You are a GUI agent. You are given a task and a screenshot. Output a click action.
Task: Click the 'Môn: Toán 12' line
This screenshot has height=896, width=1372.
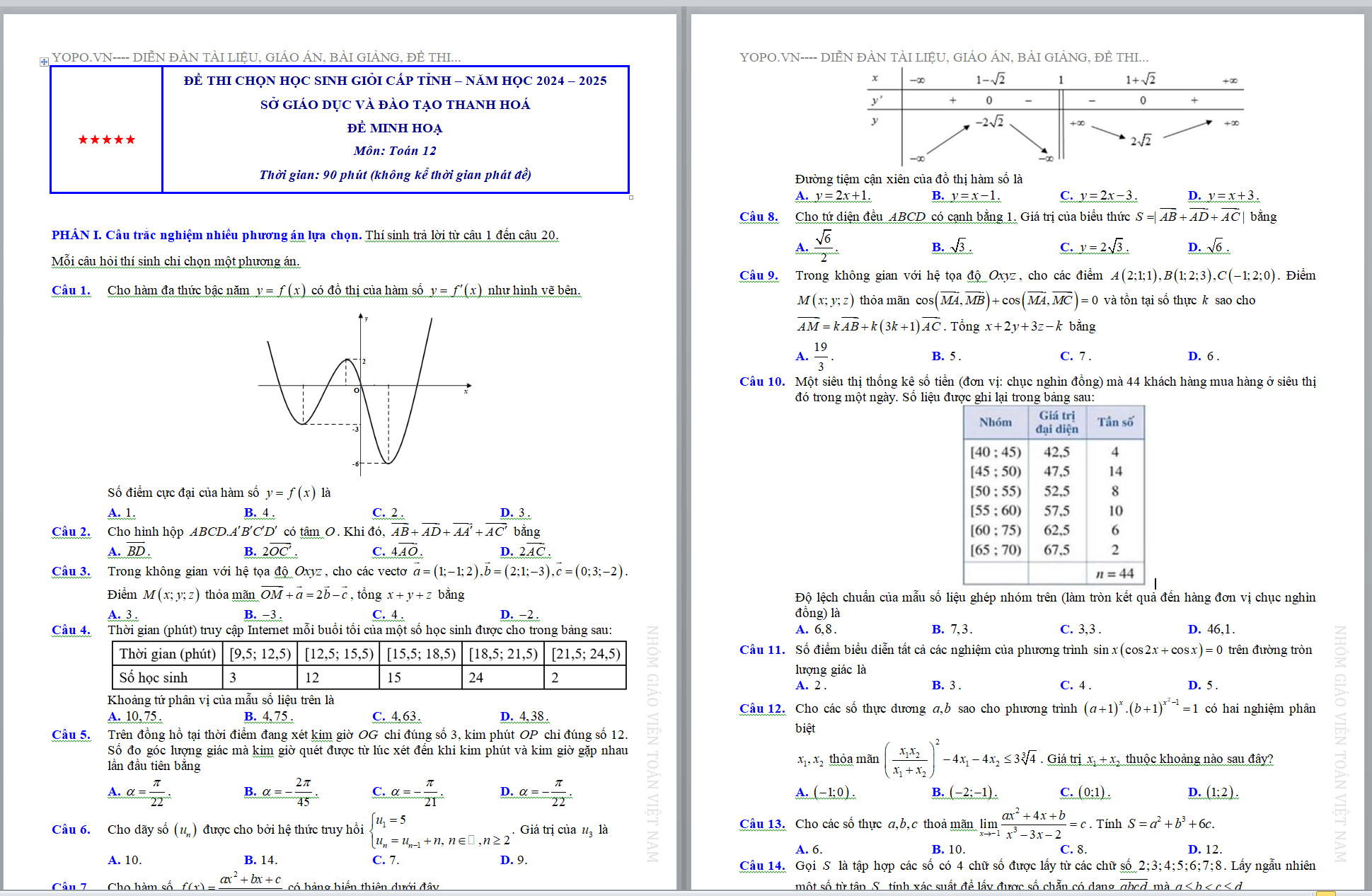coord(395,151)
